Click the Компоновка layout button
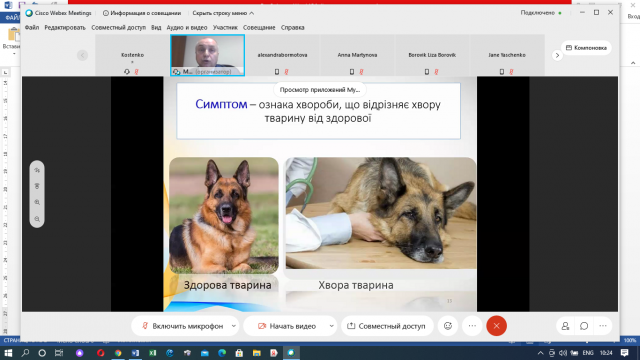640x360 pixels. [x=586, y=48]
